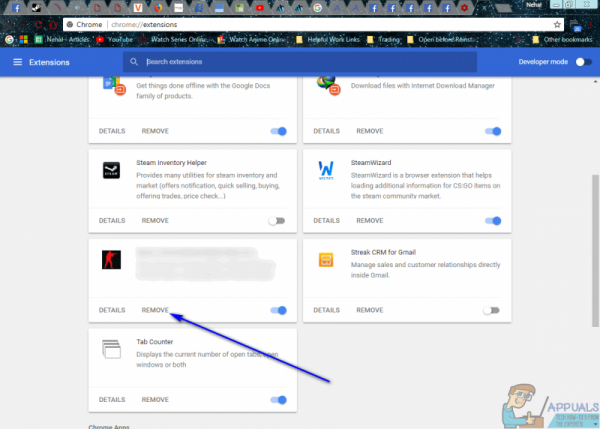Open the Nehal profile button
The height and width of the screenshot is (429, 600).
(534, 5)
